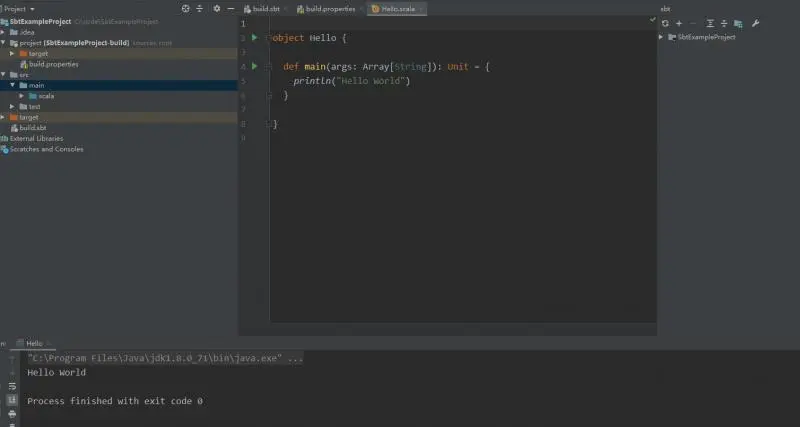Fold the main method body in the gutter

pyautogui.click(x=267, y=66)
